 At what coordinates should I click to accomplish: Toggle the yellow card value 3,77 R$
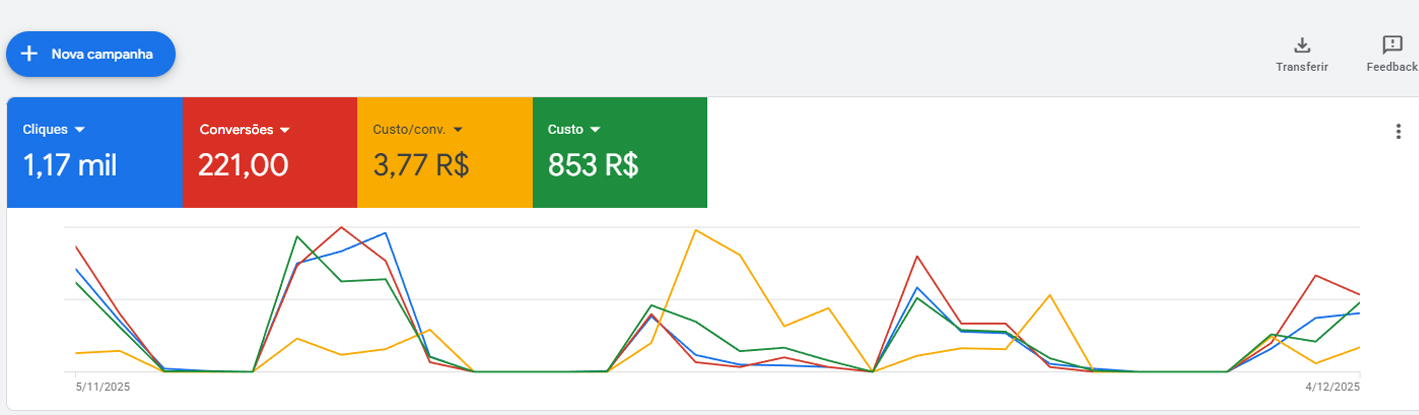coord(420,165)
